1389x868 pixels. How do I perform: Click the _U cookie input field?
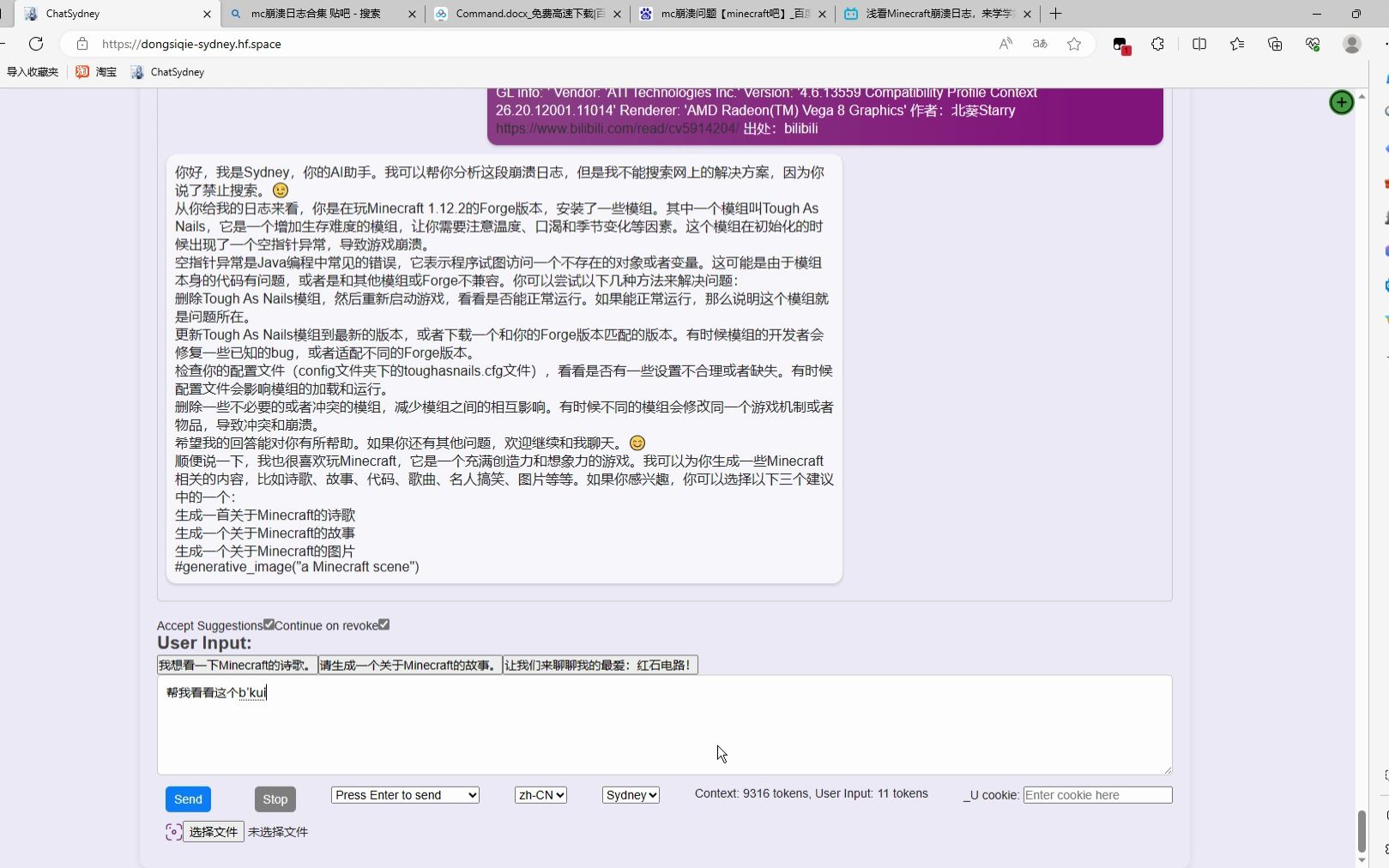point(1097,795)
